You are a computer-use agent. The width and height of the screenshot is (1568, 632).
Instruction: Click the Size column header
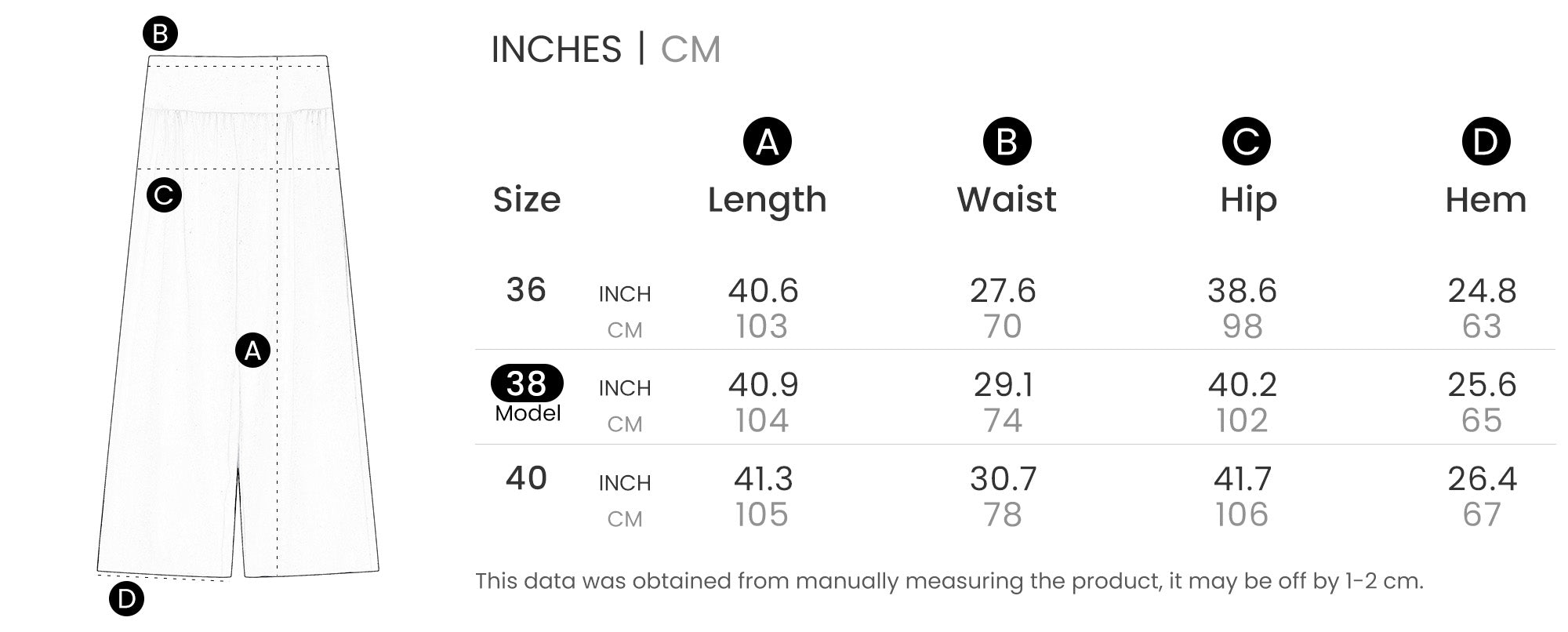527,200
